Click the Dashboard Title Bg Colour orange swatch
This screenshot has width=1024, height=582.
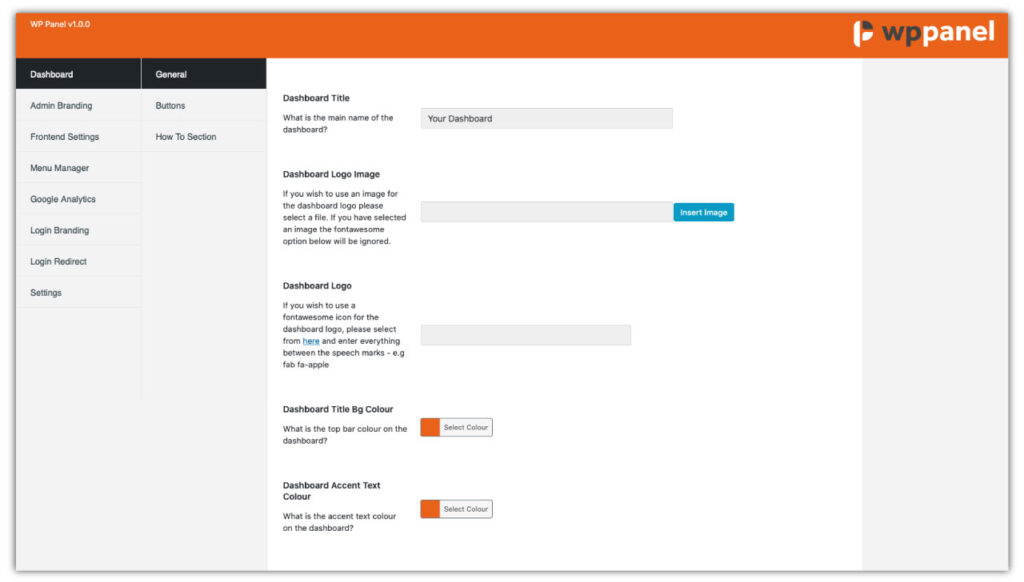pos(430,427)
